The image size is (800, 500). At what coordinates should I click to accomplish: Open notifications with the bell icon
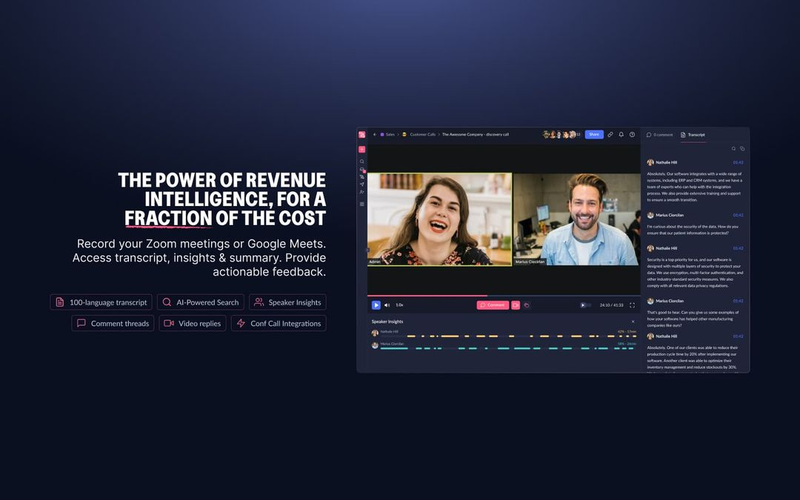coord(621,135)
